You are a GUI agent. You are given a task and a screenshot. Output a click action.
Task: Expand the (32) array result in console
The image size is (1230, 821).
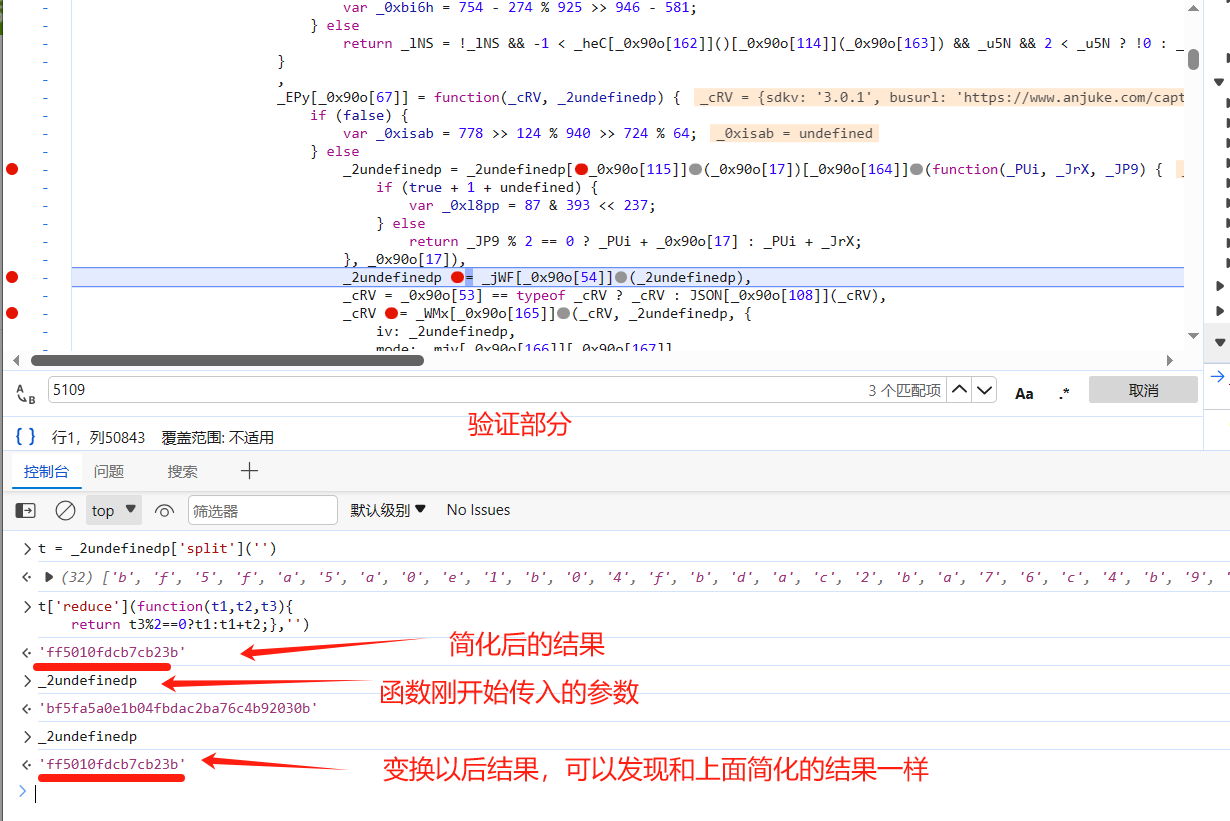point(49,577)
